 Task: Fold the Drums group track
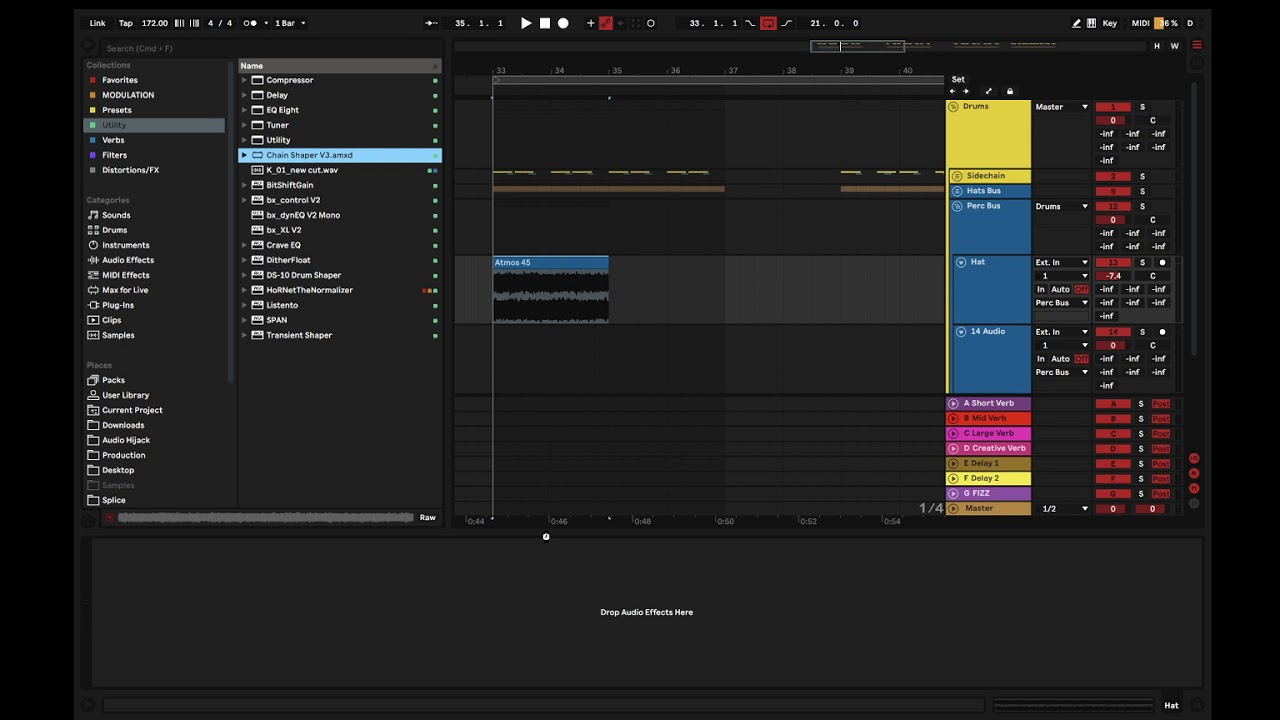click(953, 106)
